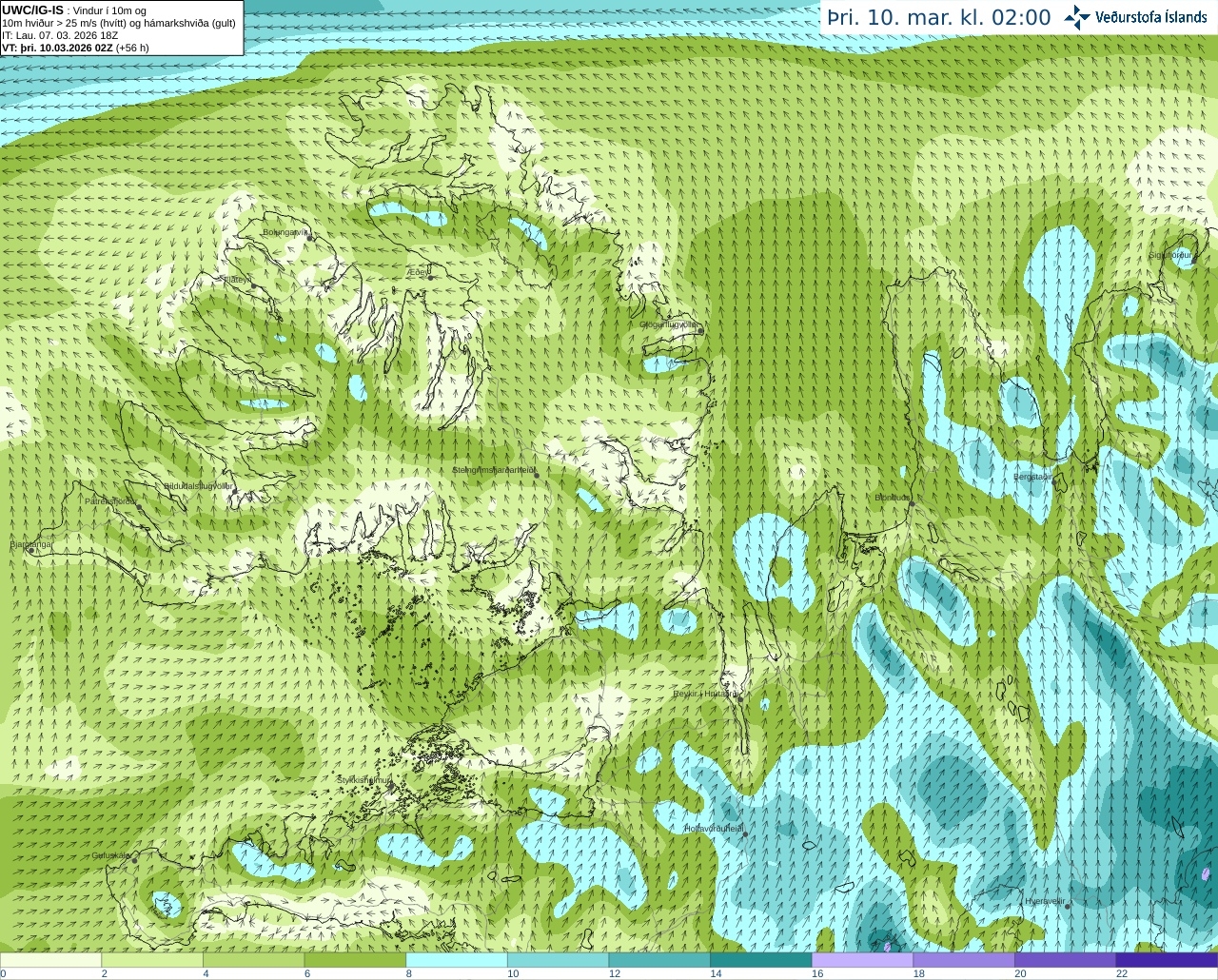Click the light yellow-green 2–4 m/s legend swatch
Screen dimensions: 1218x980
click(x=151, y=960)
